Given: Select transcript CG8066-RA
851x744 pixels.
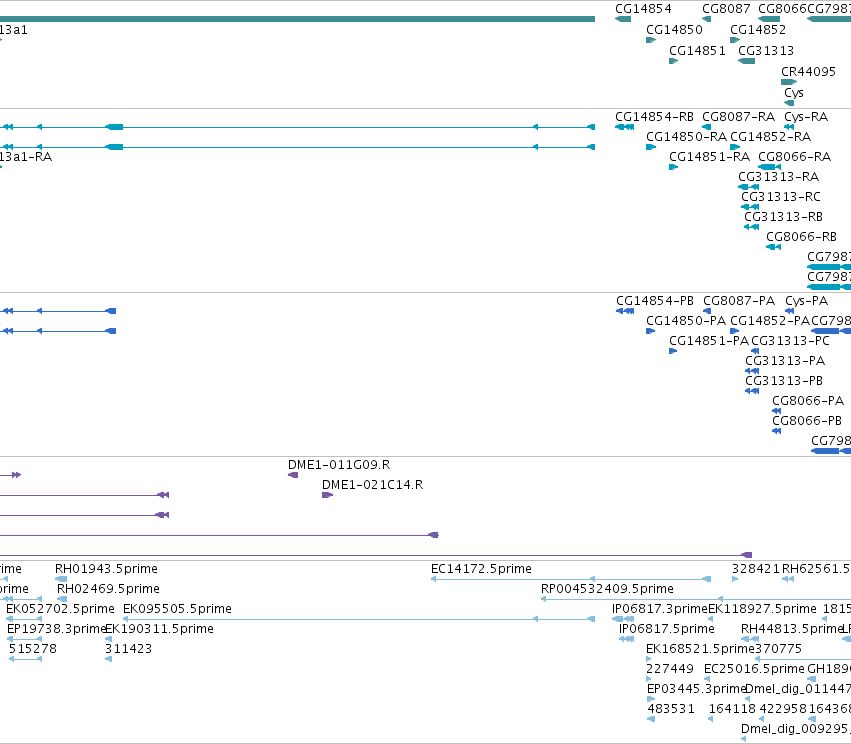Looking at the screenshot, I should (x=794, y=157).
